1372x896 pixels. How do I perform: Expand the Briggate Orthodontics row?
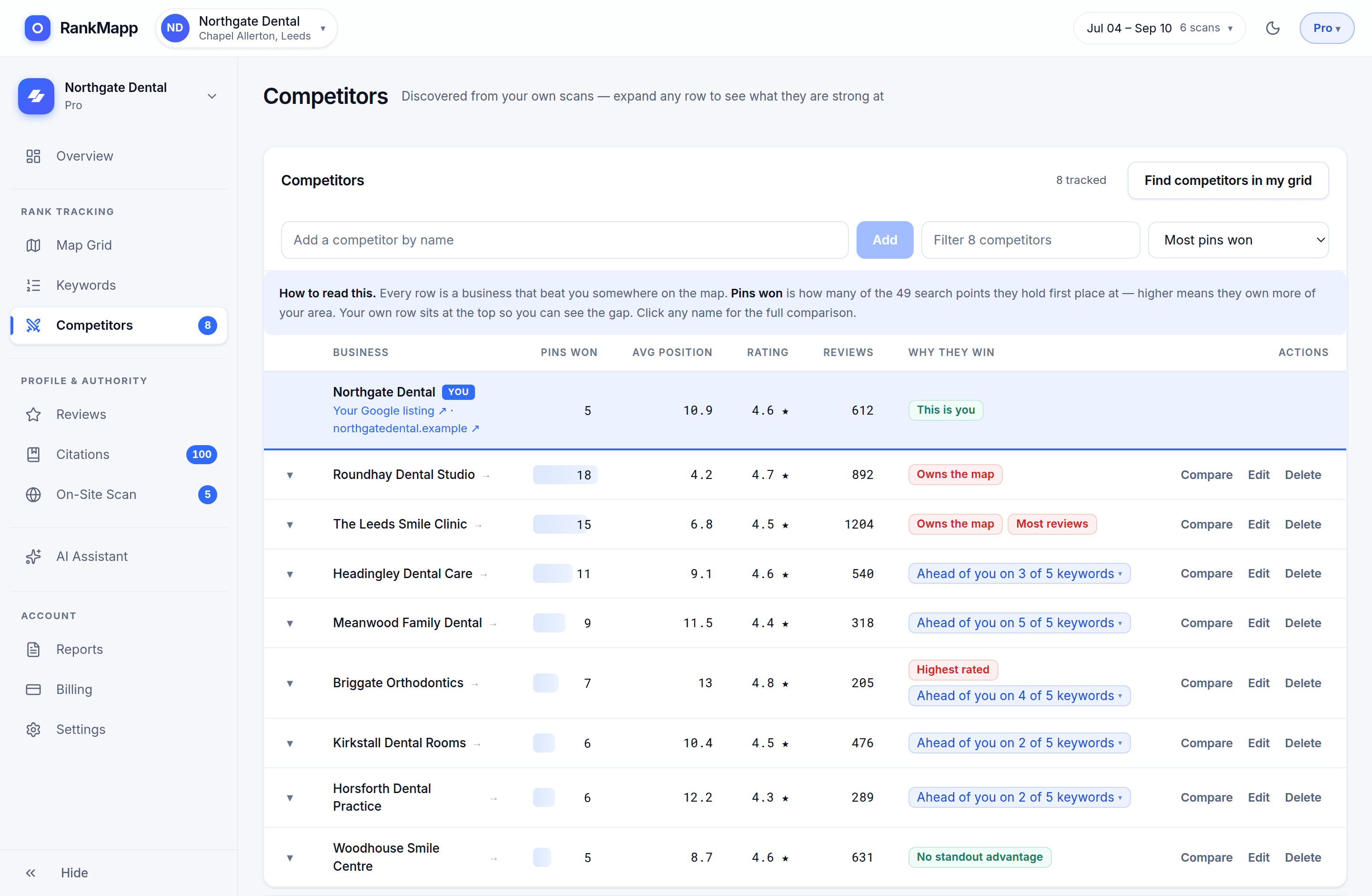point(290,683)
